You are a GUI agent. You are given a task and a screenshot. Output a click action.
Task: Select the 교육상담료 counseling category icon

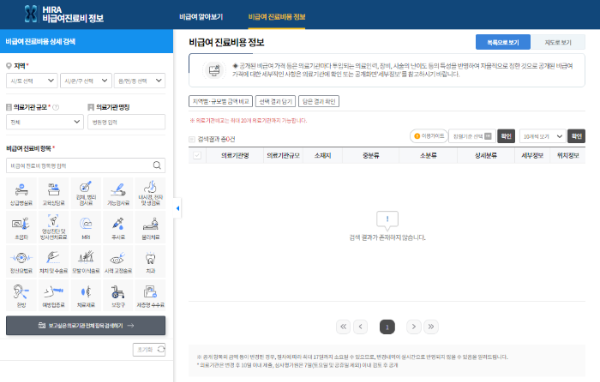click(x=54, y=193)
